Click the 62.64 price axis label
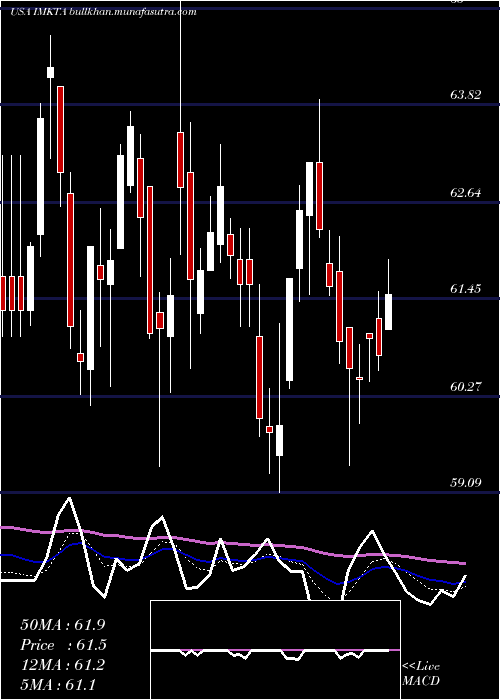The width and height of the screenshot is (500, 700). click(x=465, y=193)
